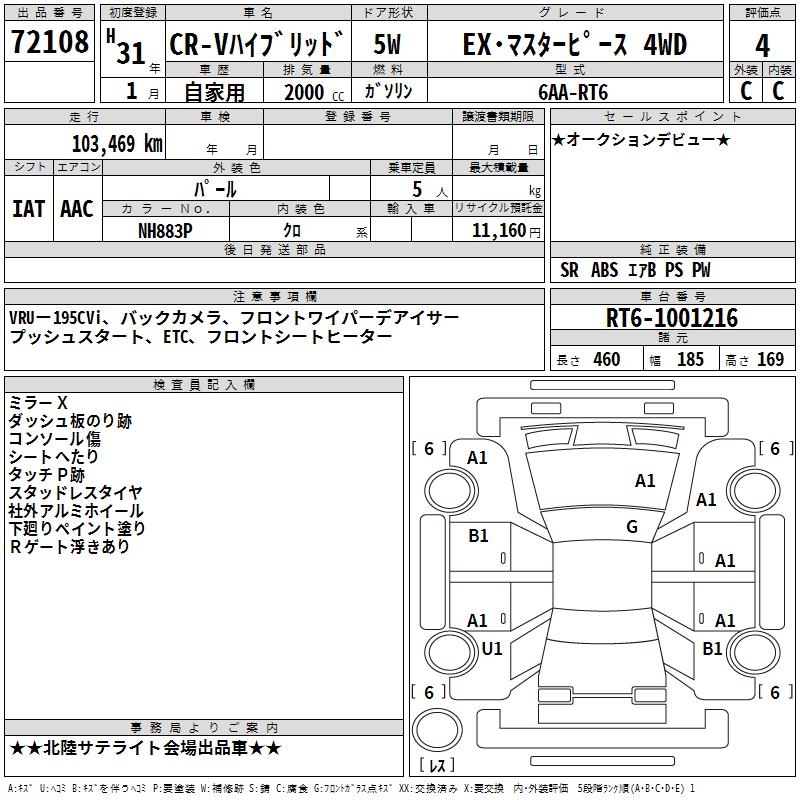800x800 pixels.
Task: Click the top-right tire [6] indicator
Action: coord(774,449)
